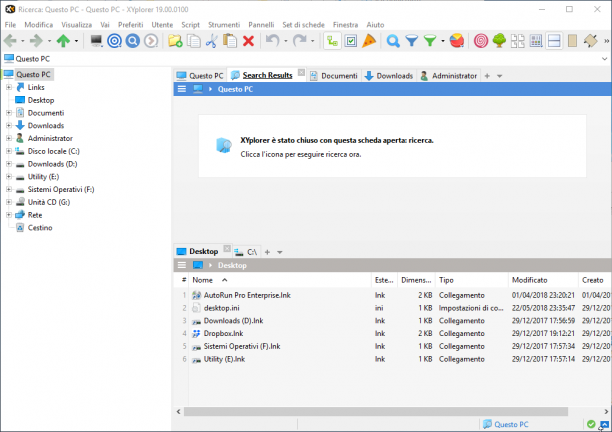612x432 pixels.
Task: Click the blue funnel filter icon
Action: [411, 41]
